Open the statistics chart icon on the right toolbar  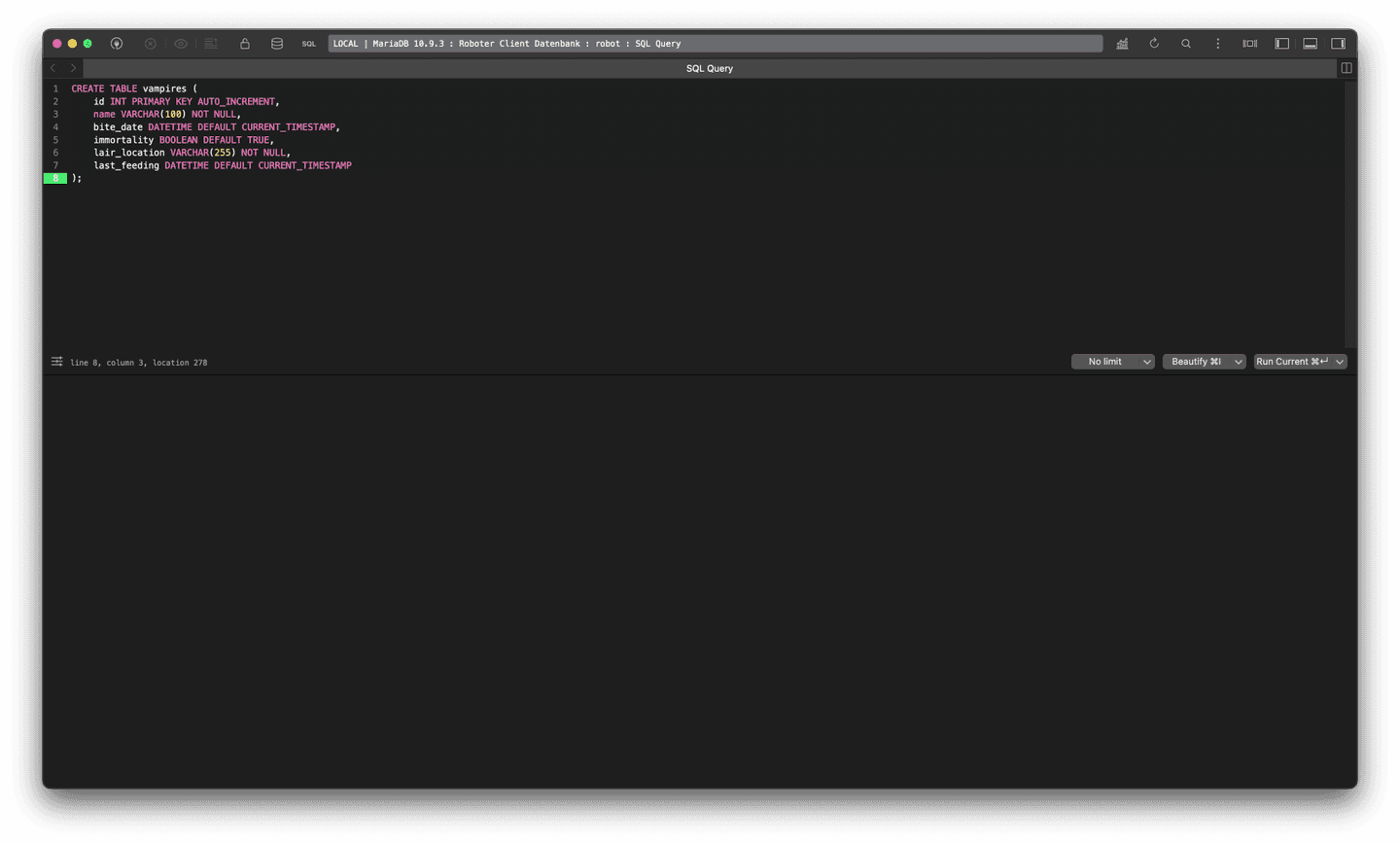[x=1122, y=43]
